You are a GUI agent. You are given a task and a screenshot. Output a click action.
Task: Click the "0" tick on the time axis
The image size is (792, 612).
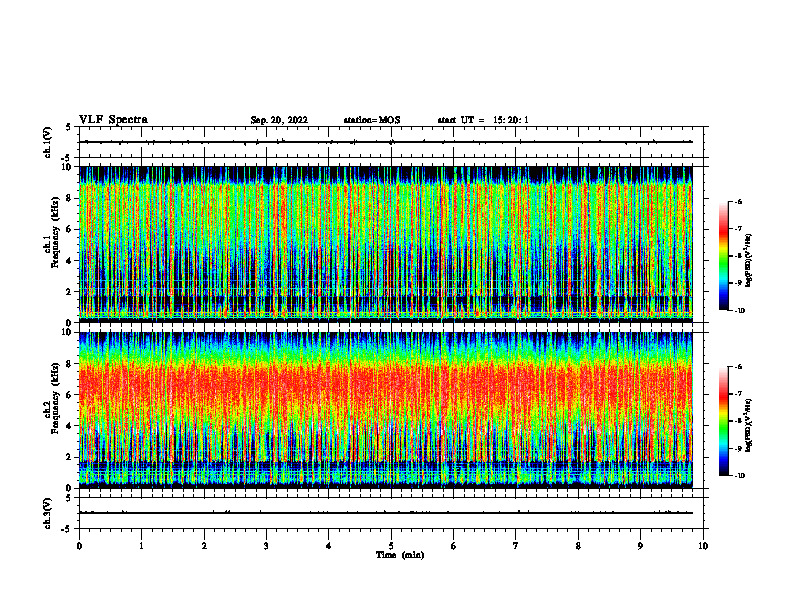79,546
